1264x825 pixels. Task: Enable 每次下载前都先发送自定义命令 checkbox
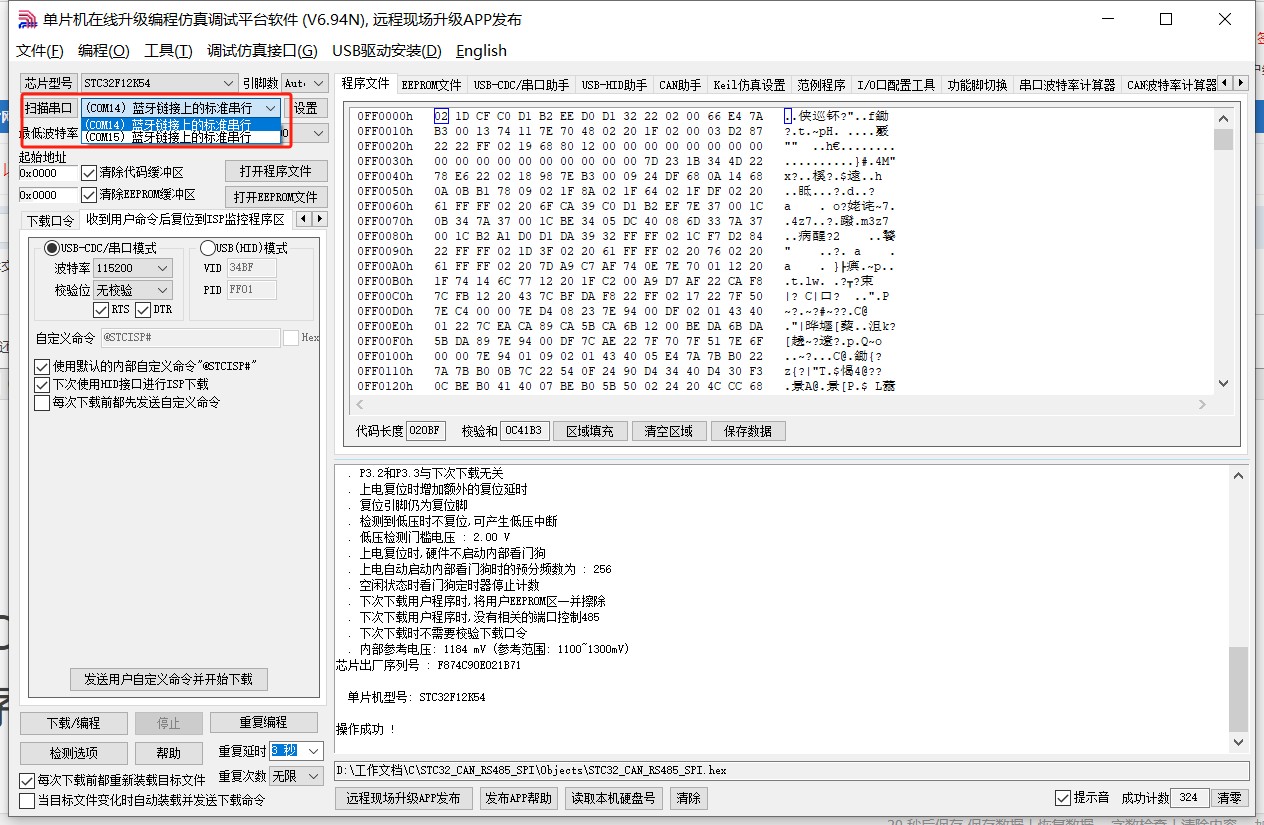tap(42, 403)
